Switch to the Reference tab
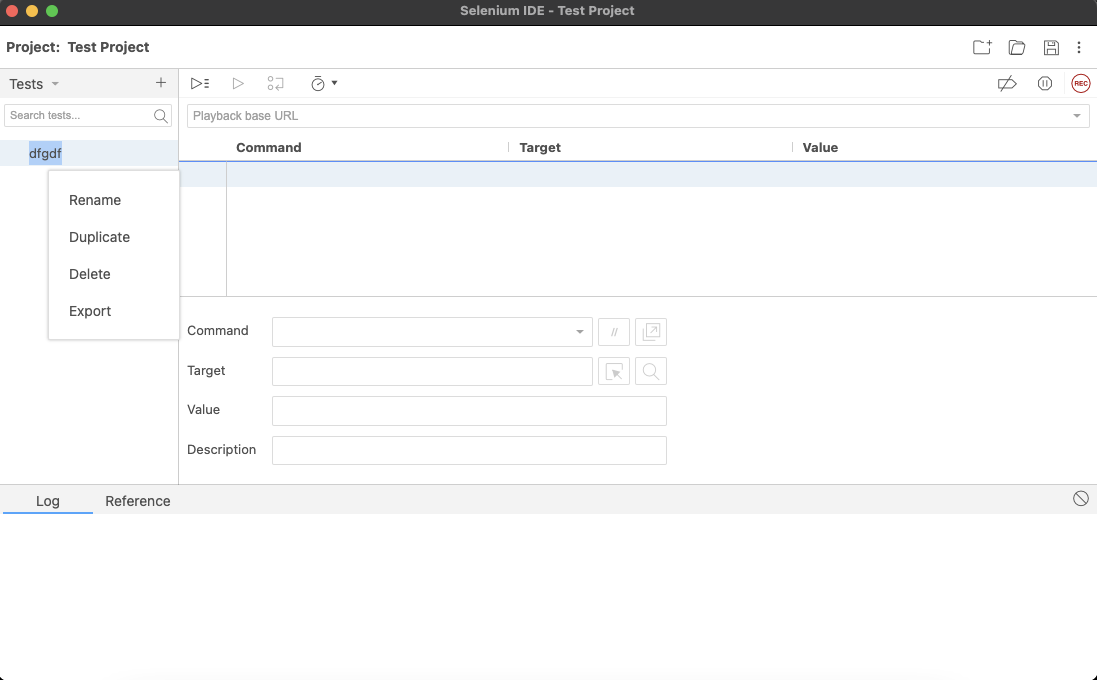Screen dimensions: 1097x680 [138, 501]
